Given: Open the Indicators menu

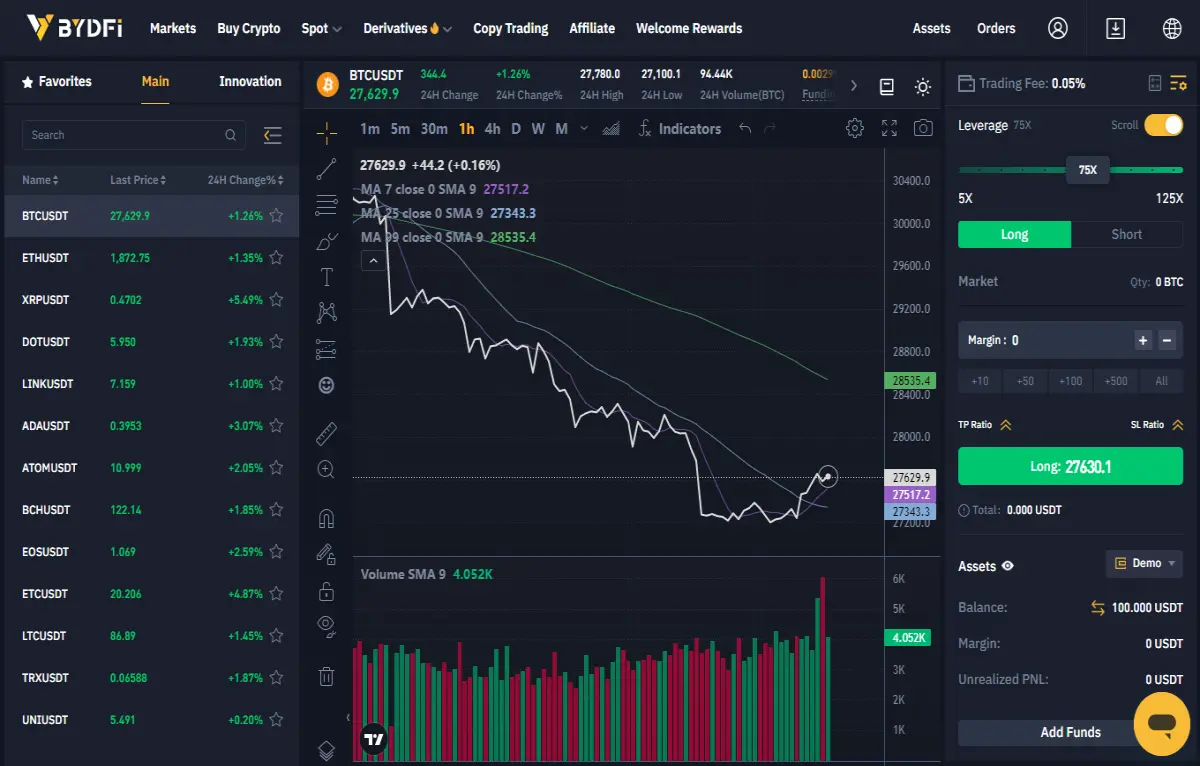Looking at the screenshot, I should click(679, 128).
